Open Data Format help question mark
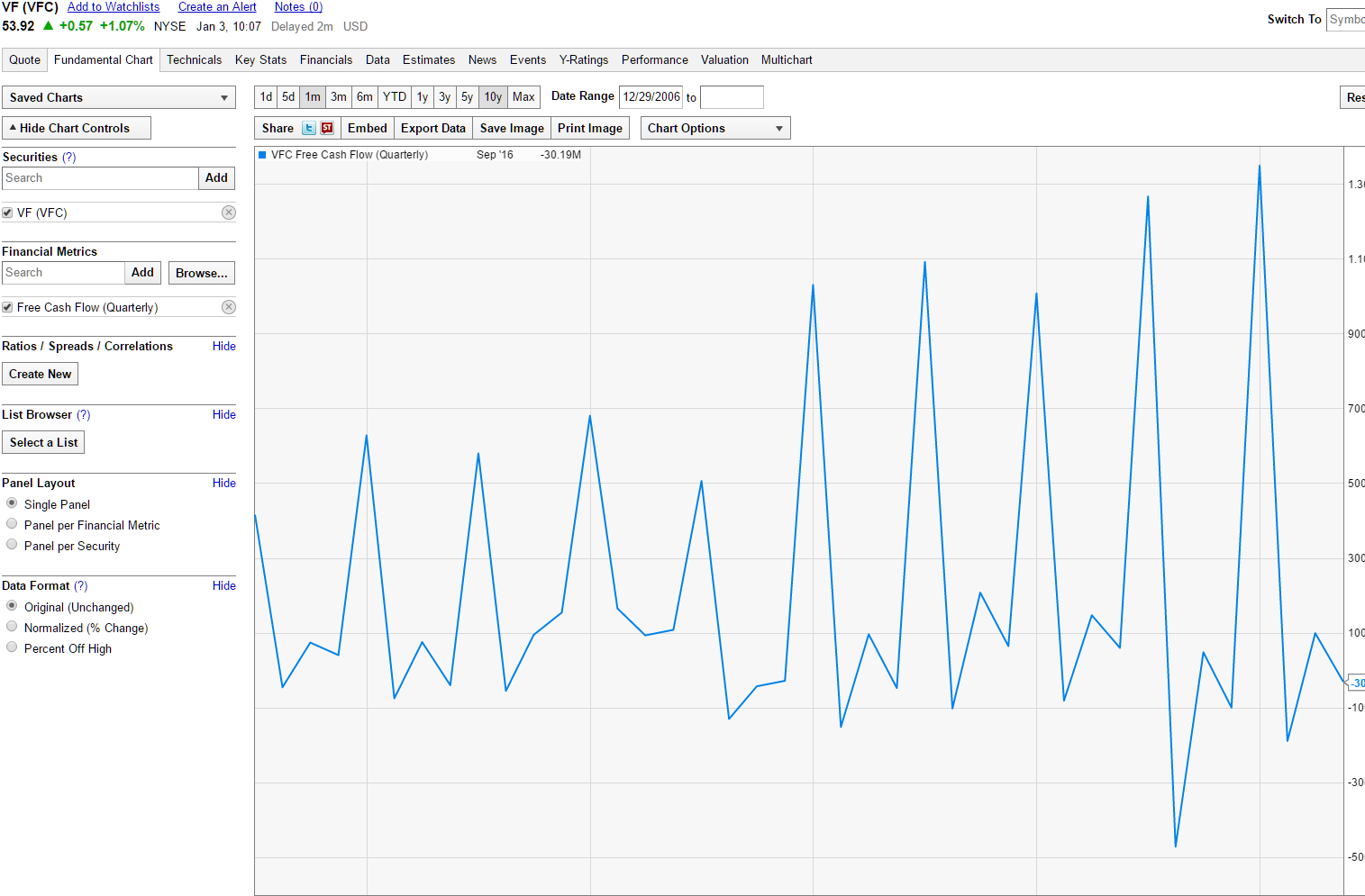Image resolution: width=1365 pixels, height=896 pixels. [81, 585]
